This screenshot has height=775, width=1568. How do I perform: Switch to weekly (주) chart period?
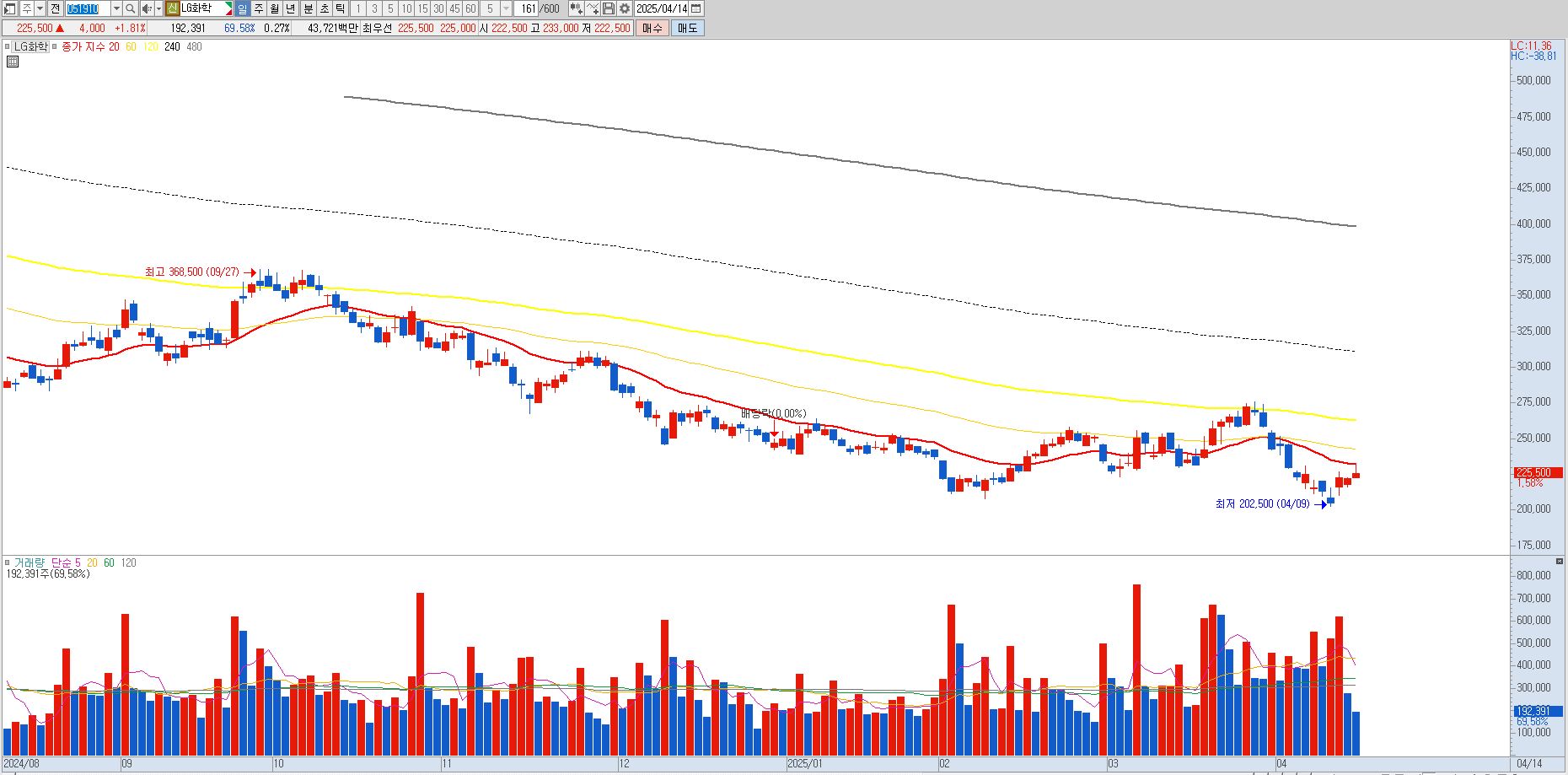pyautogui.click(x=259, y=8)
